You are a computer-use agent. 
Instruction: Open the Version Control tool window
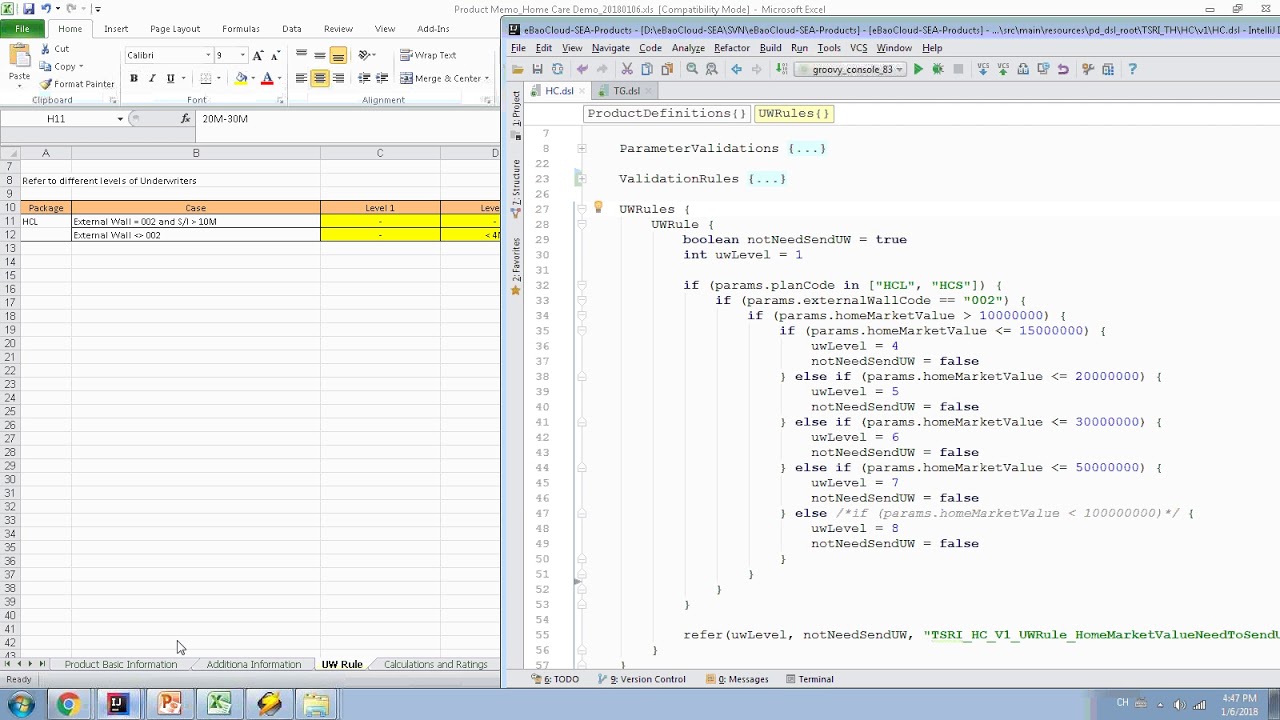click(641, 679)
